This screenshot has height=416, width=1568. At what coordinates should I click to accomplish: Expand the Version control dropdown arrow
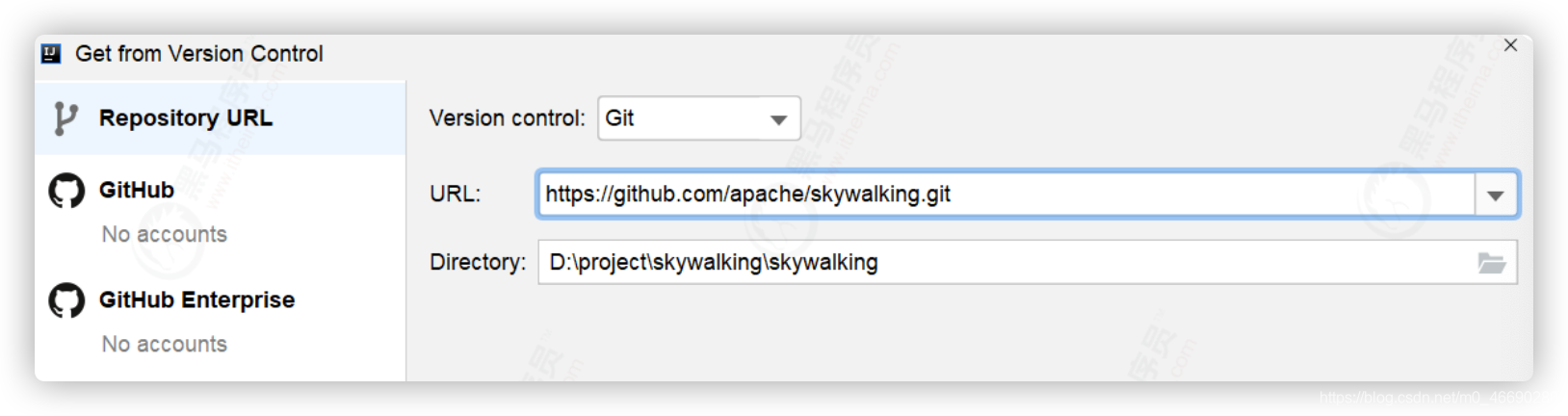pos(778,119)
